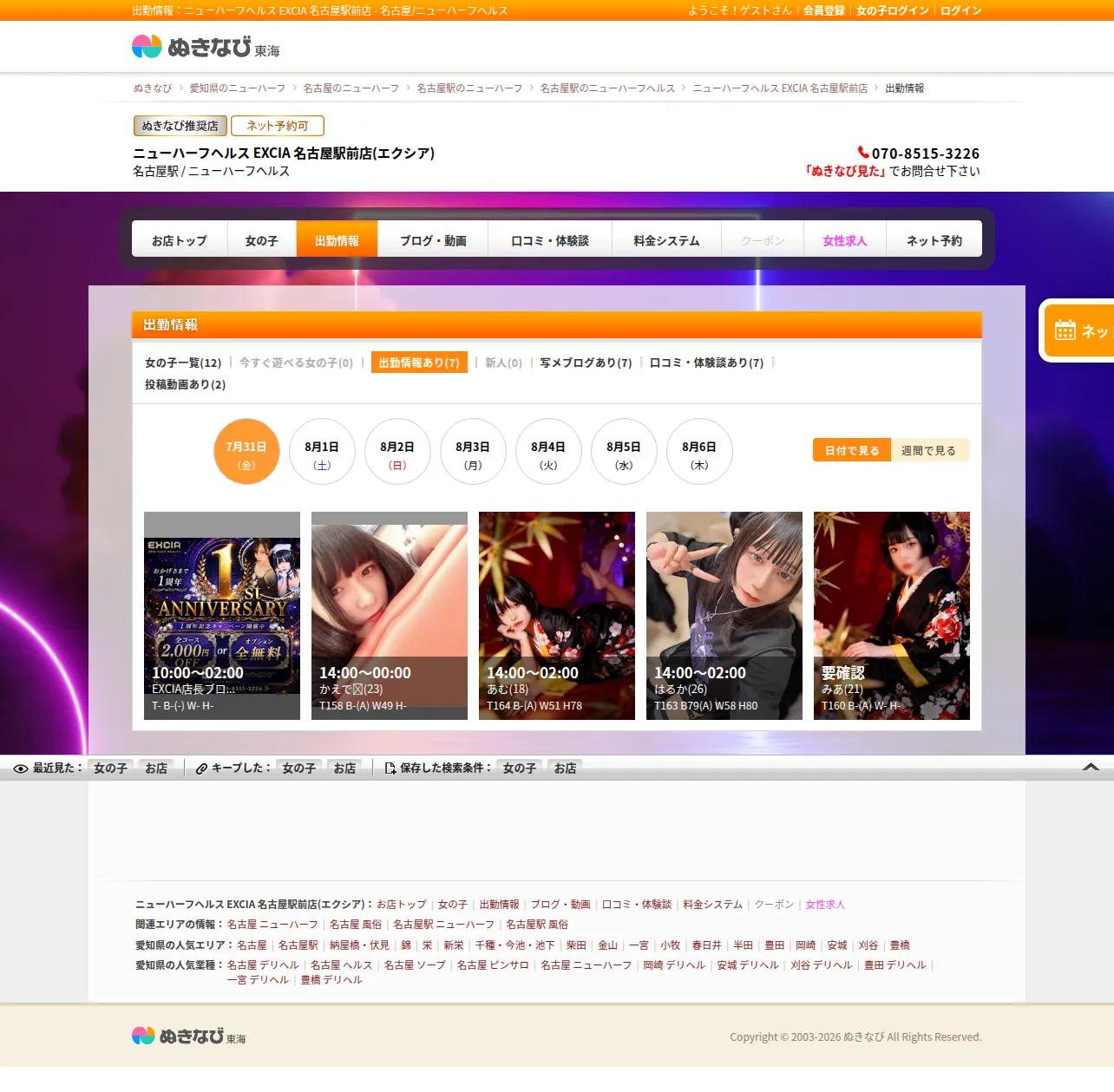Click the ぬきなび推奨店 badge
This screenshot has height=1092, width=1114.
(180, 126)
